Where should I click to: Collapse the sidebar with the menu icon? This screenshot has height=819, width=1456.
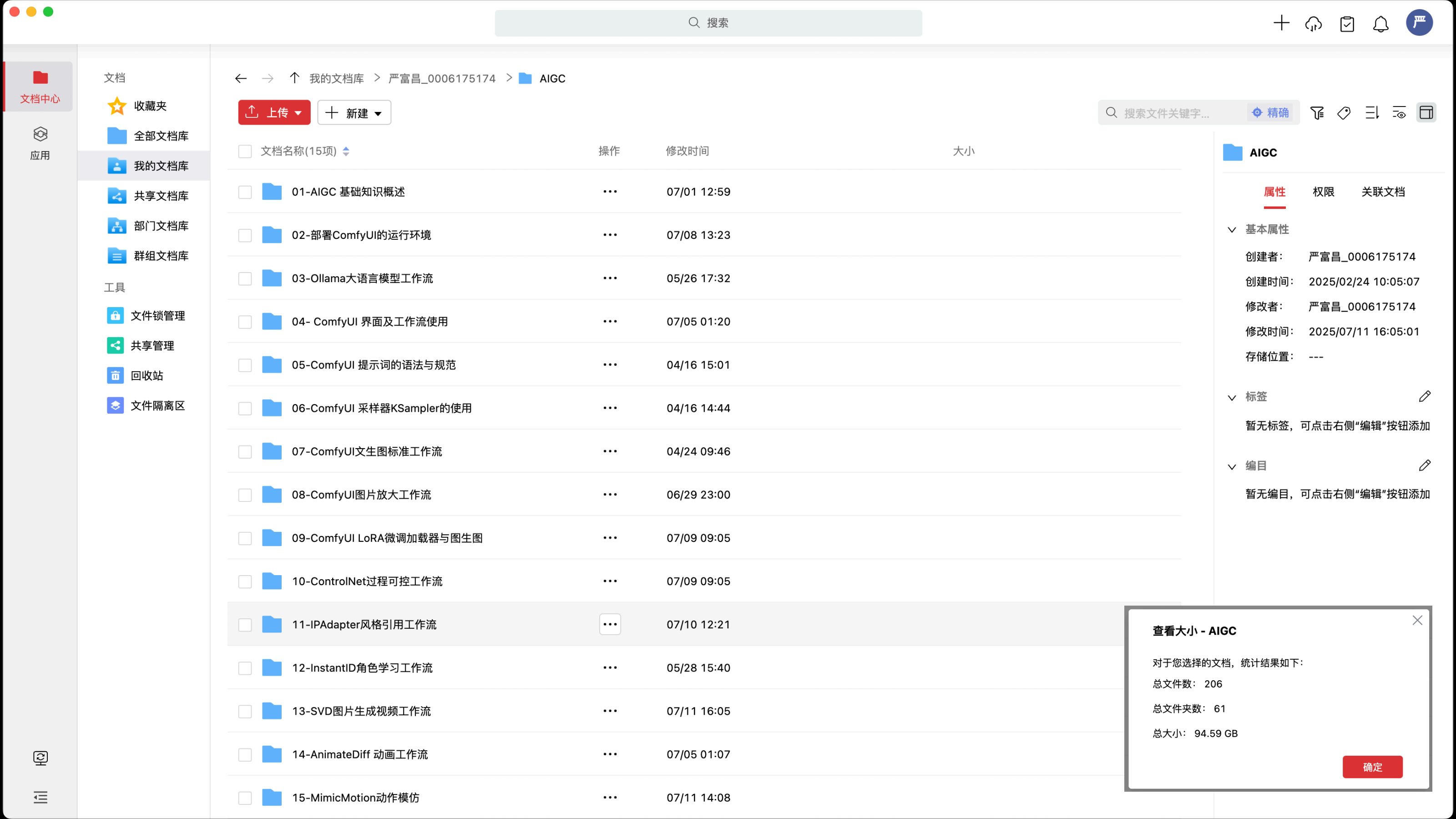pos(40,797)
